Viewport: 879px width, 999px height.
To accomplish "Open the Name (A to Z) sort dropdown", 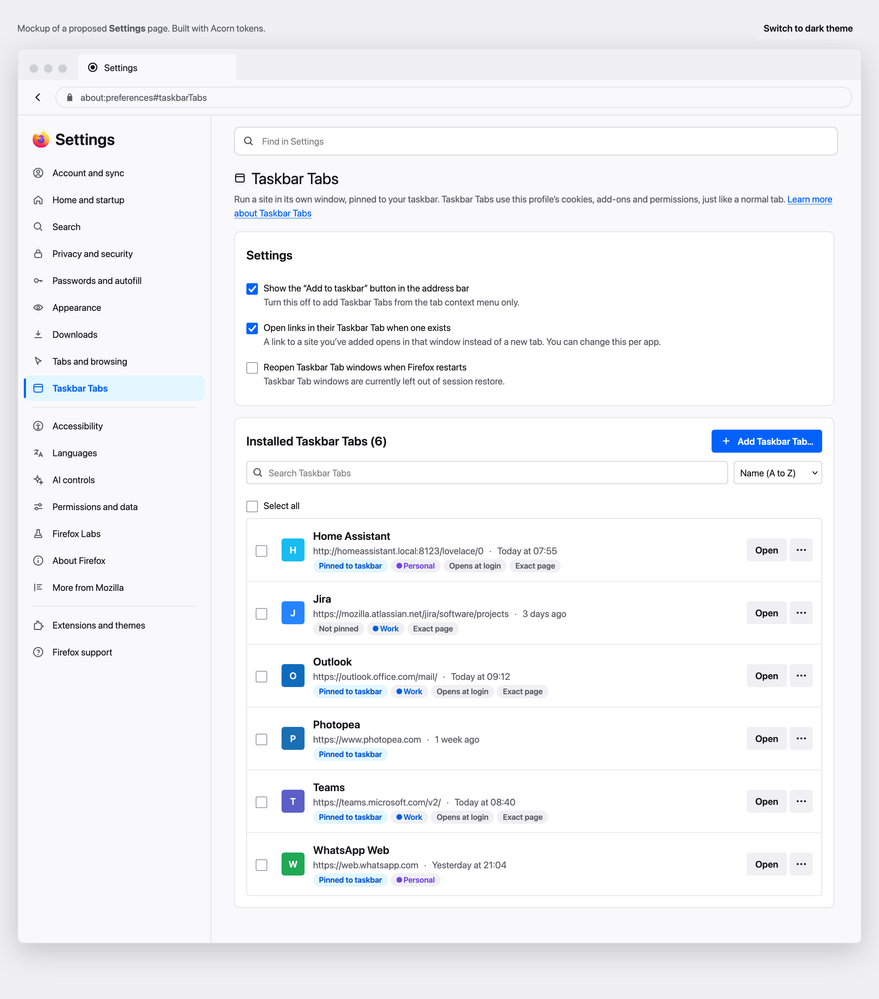I will point(778,473).
